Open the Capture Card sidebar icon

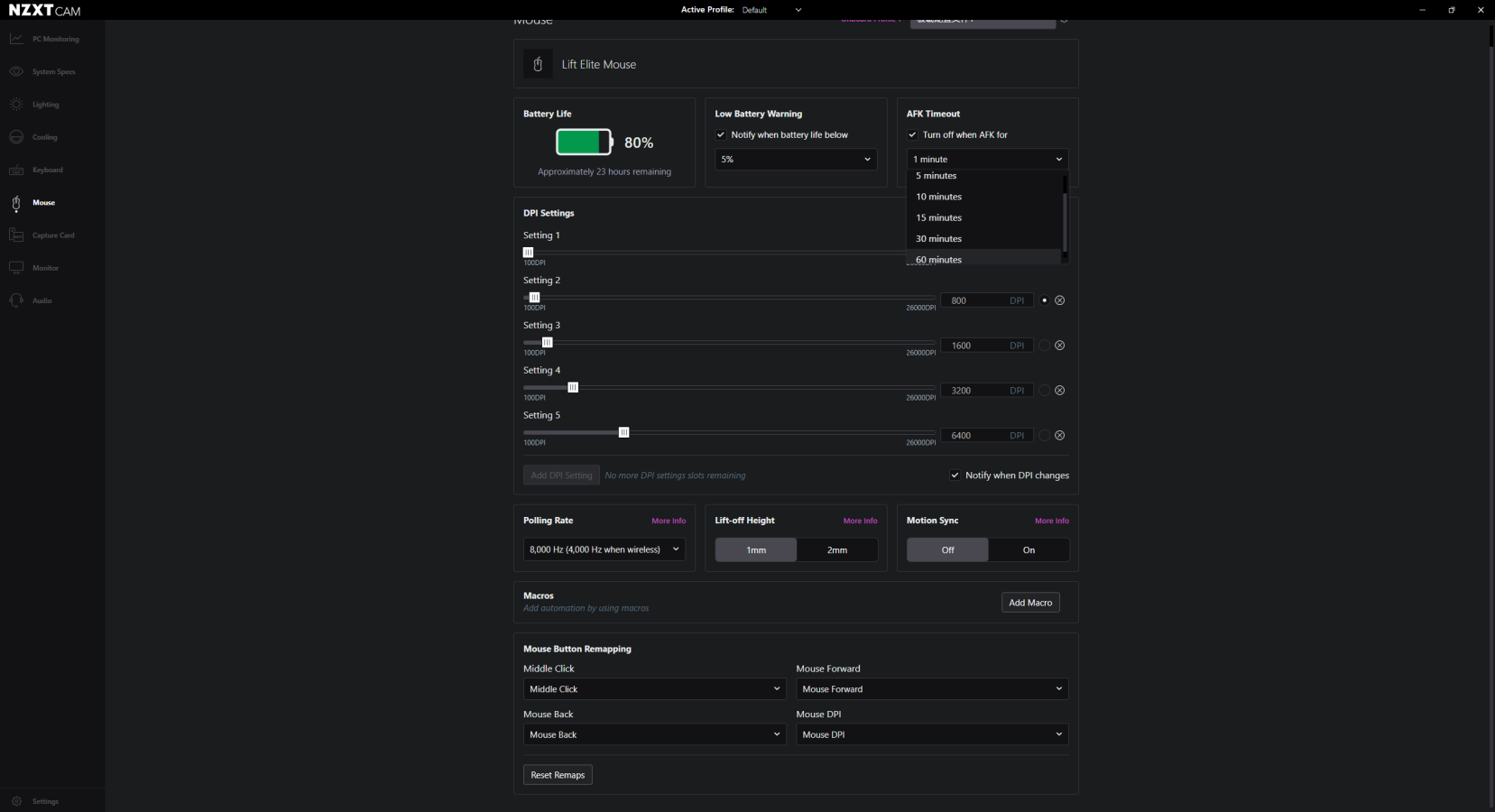[x=16, y=235]
